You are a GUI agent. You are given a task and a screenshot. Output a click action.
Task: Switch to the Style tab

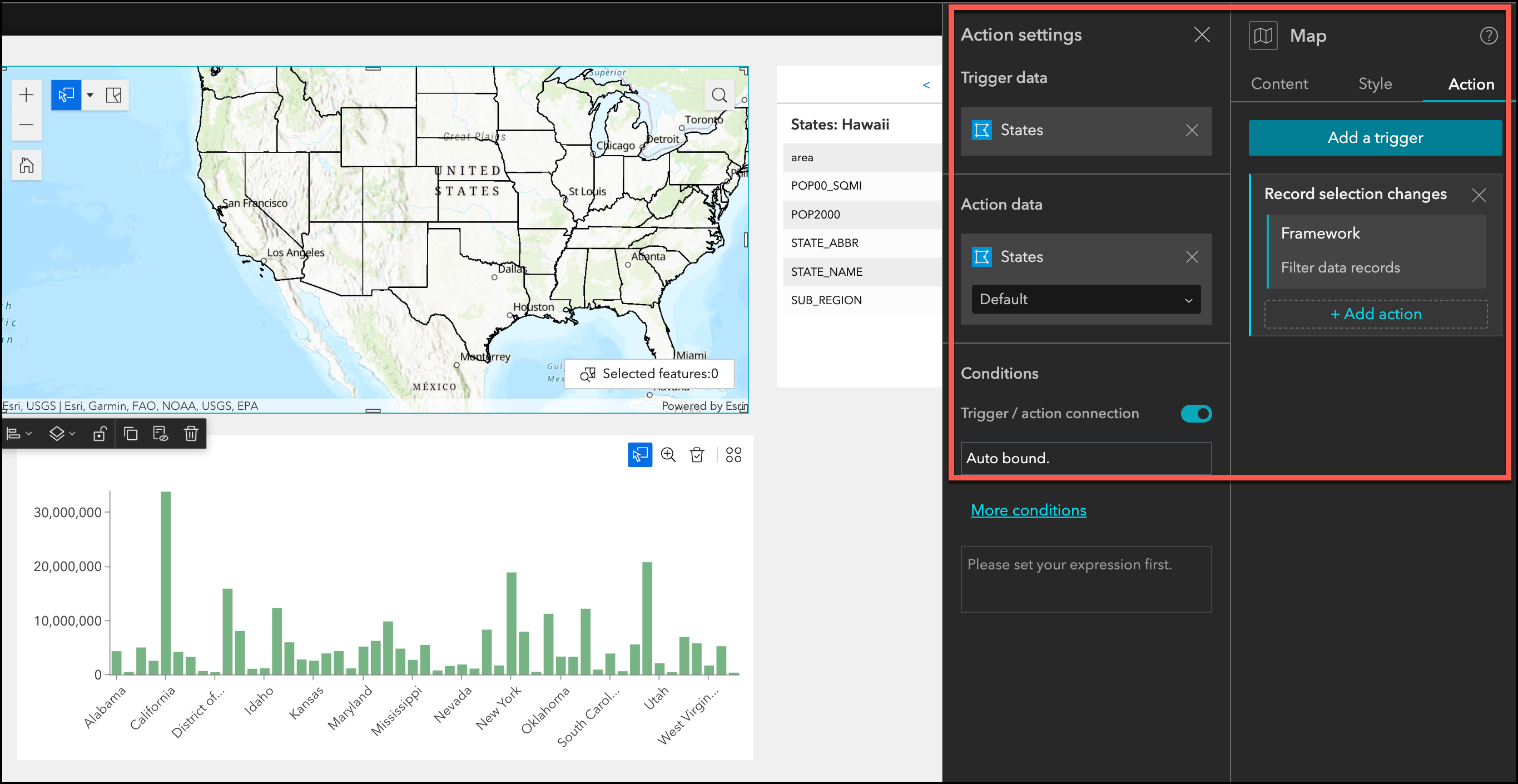pos(1375,84)
